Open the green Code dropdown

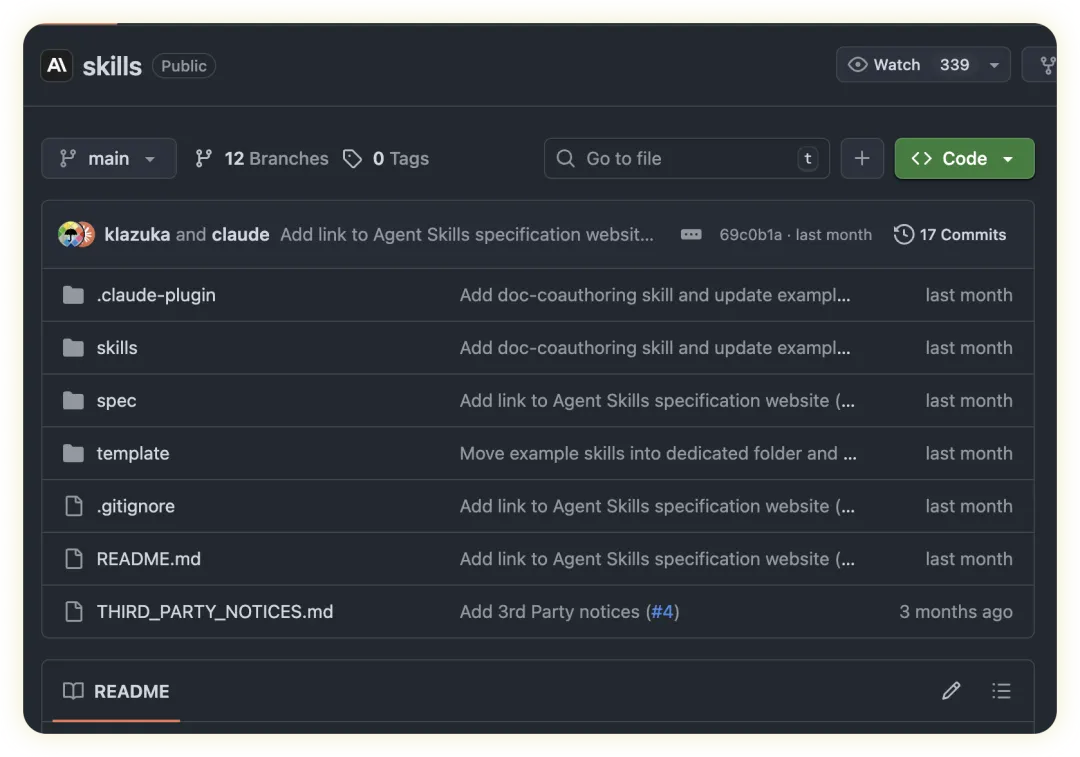coord(964,159)
